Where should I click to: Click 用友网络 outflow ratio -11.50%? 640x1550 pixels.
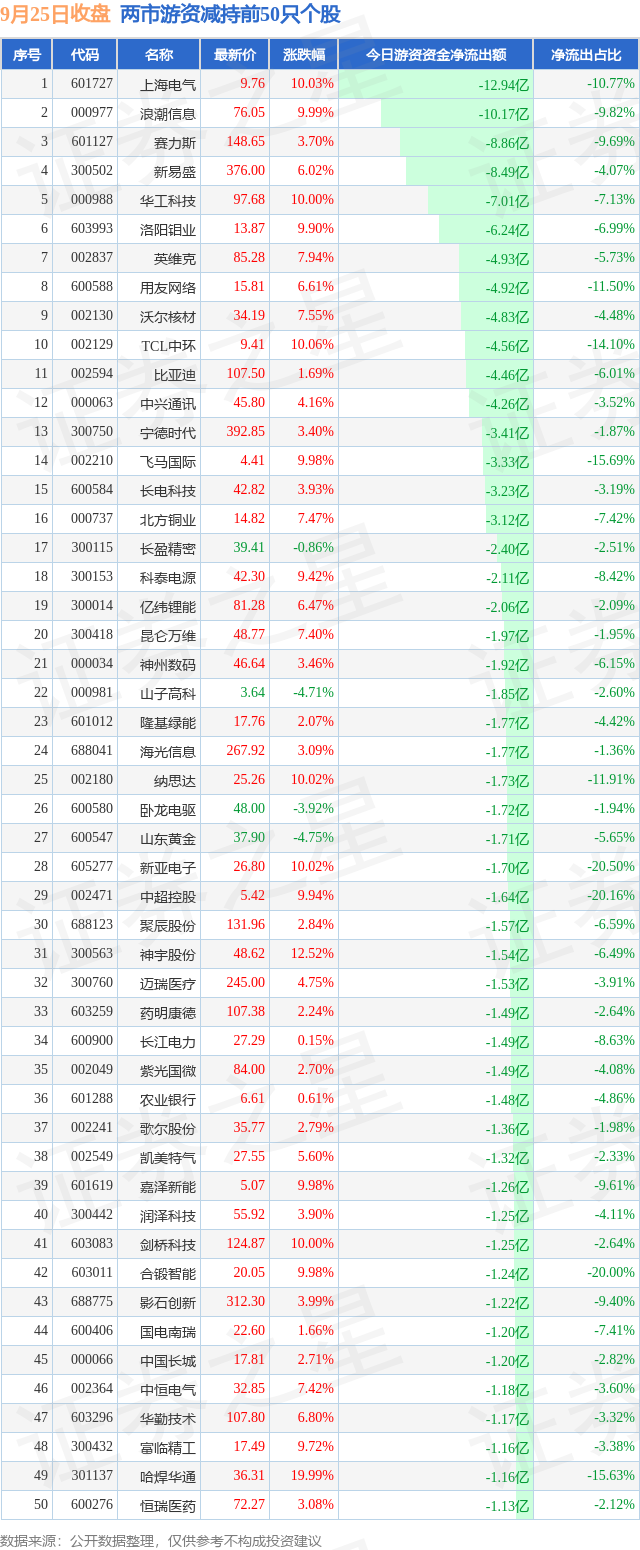click(611, 287)
